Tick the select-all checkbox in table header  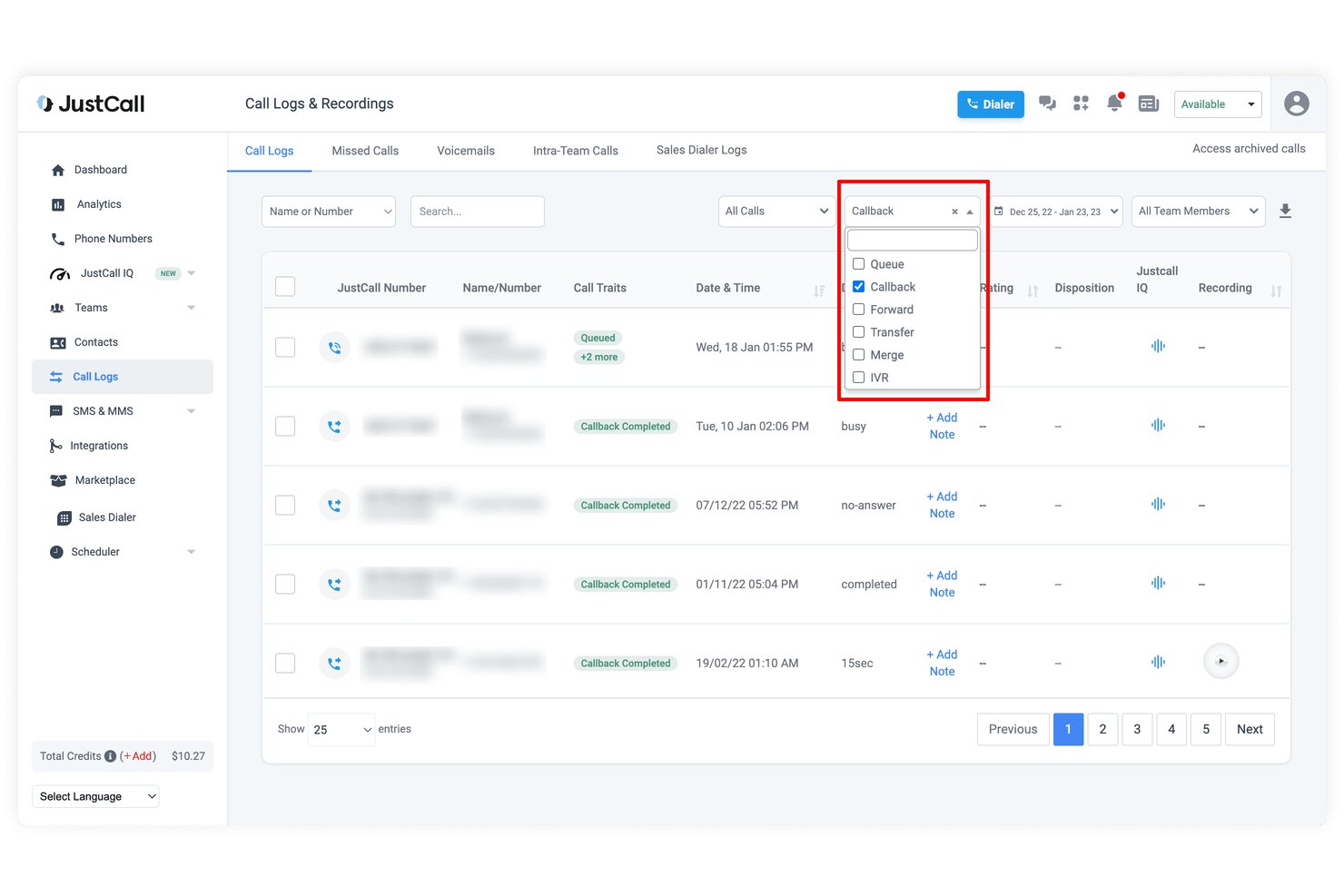pyautogui.click(x=285, y=287)
